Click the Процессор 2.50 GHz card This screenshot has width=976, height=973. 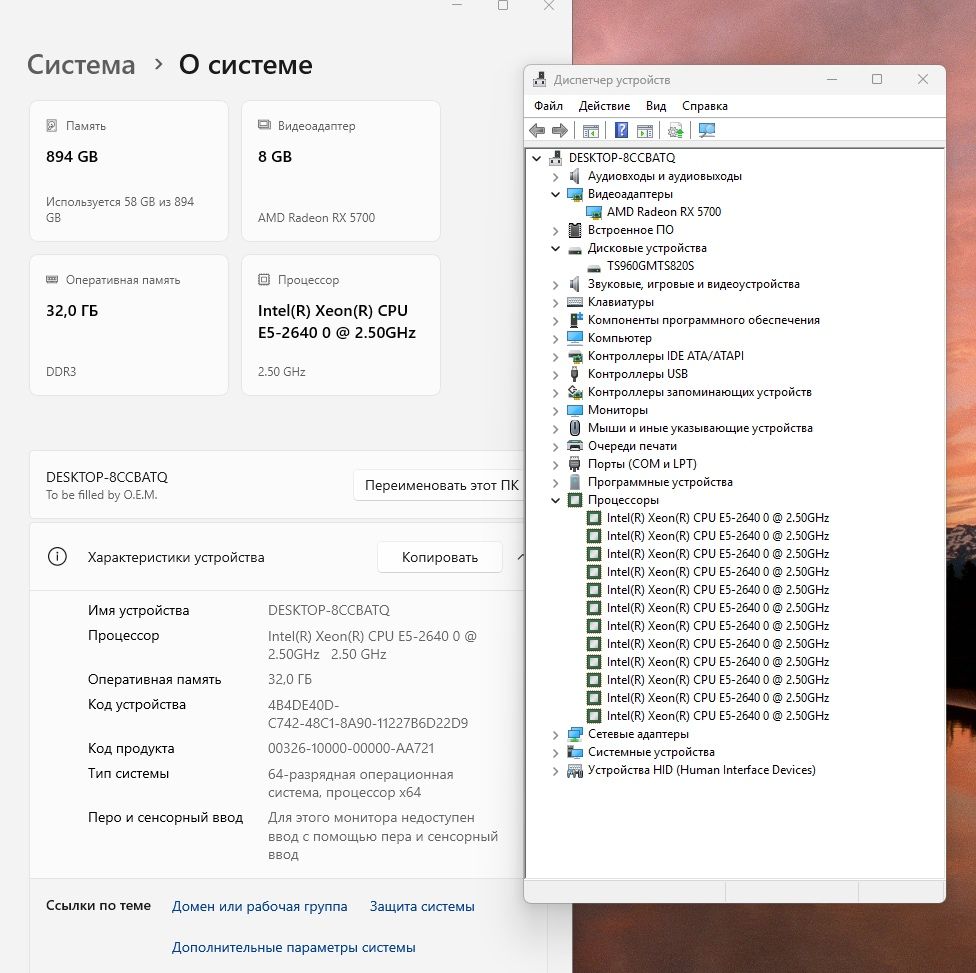point(340,325)
